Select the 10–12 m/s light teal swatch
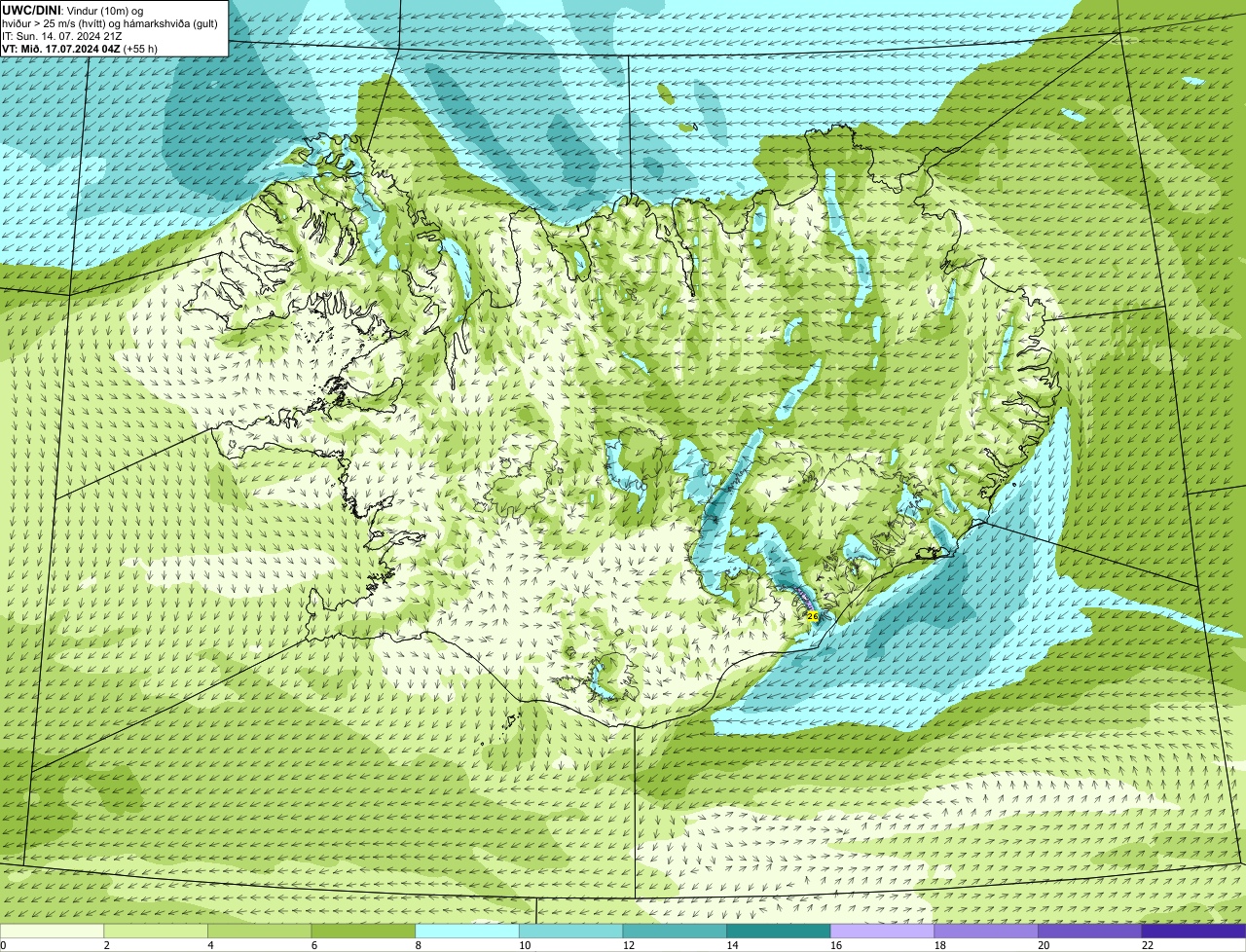The width and height of the screenshot is (1246, 952). [570, 931]
